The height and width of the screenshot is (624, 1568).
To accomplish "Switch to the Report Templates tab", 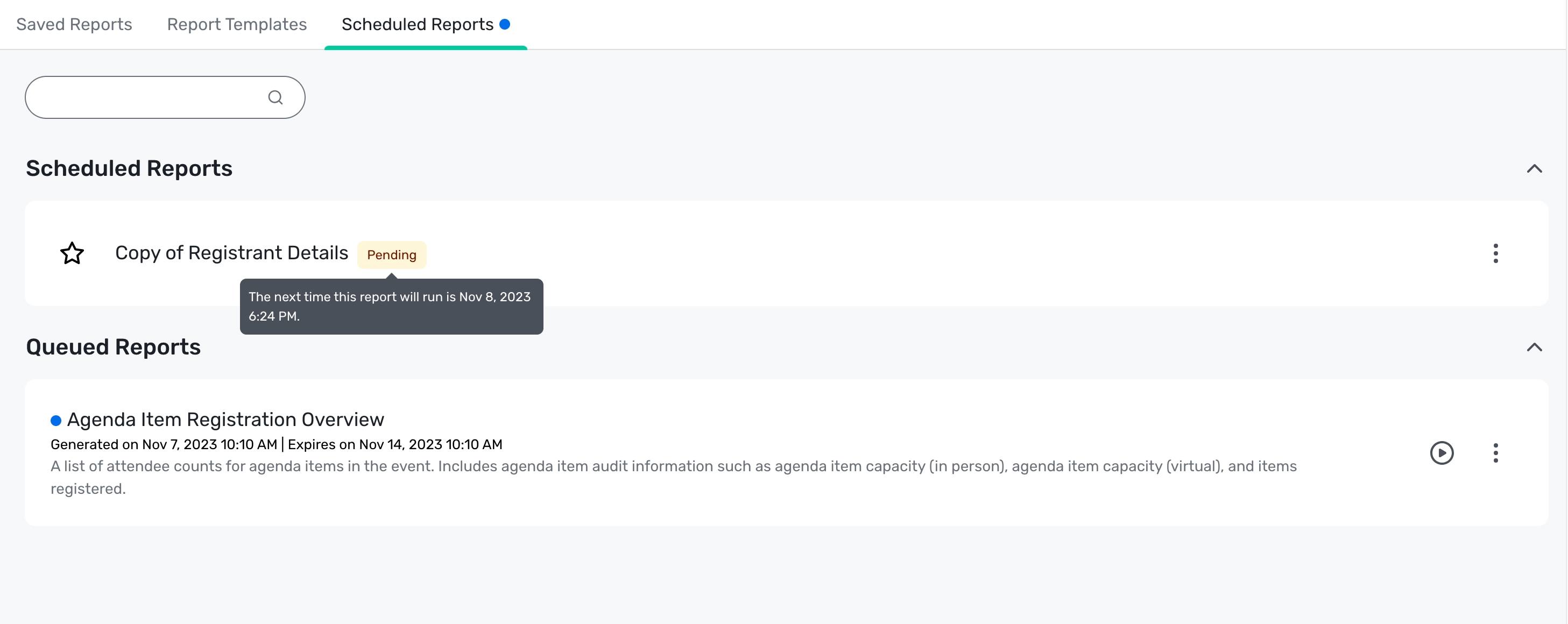I will [237, 24].
